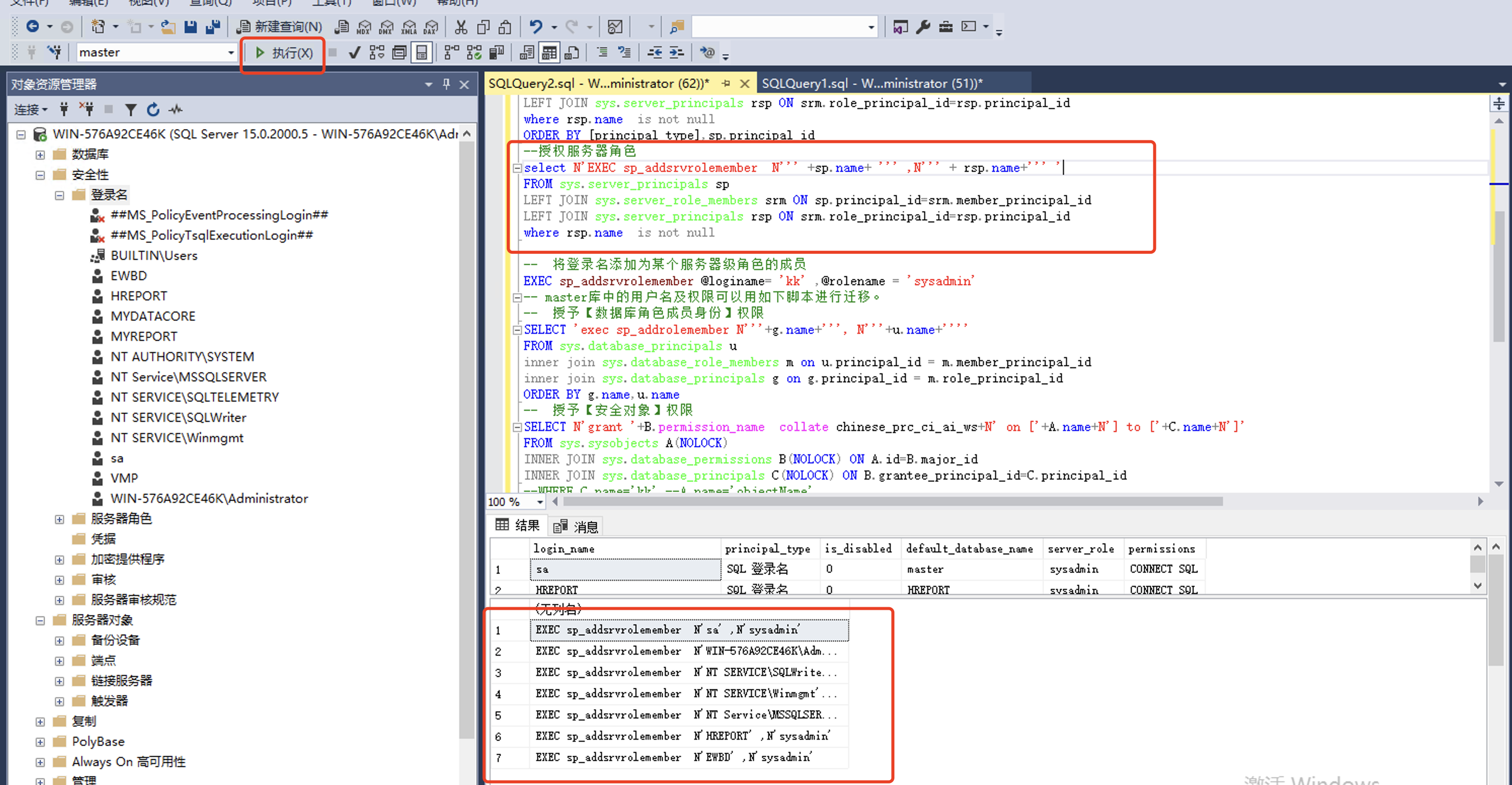Click the Save file icon
This screenshot has width=1512, height=785.
190,26
